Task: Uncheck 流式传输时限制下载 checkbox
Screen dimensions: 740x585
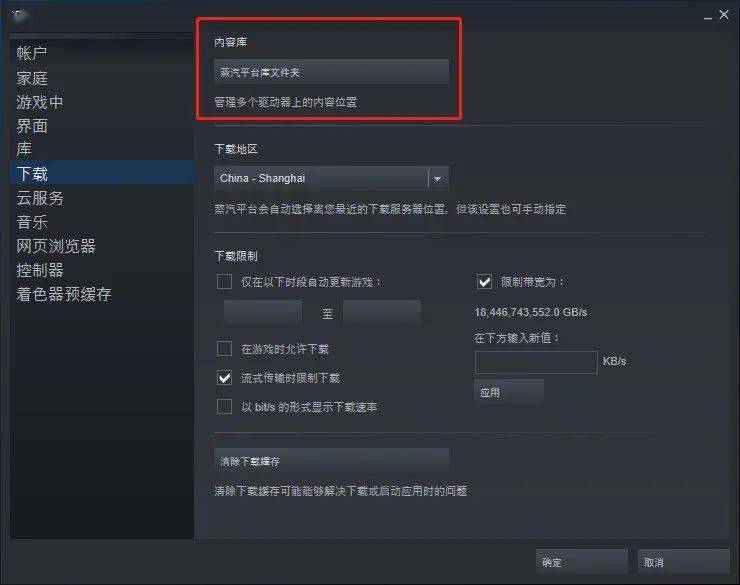Action: point(224,377)
